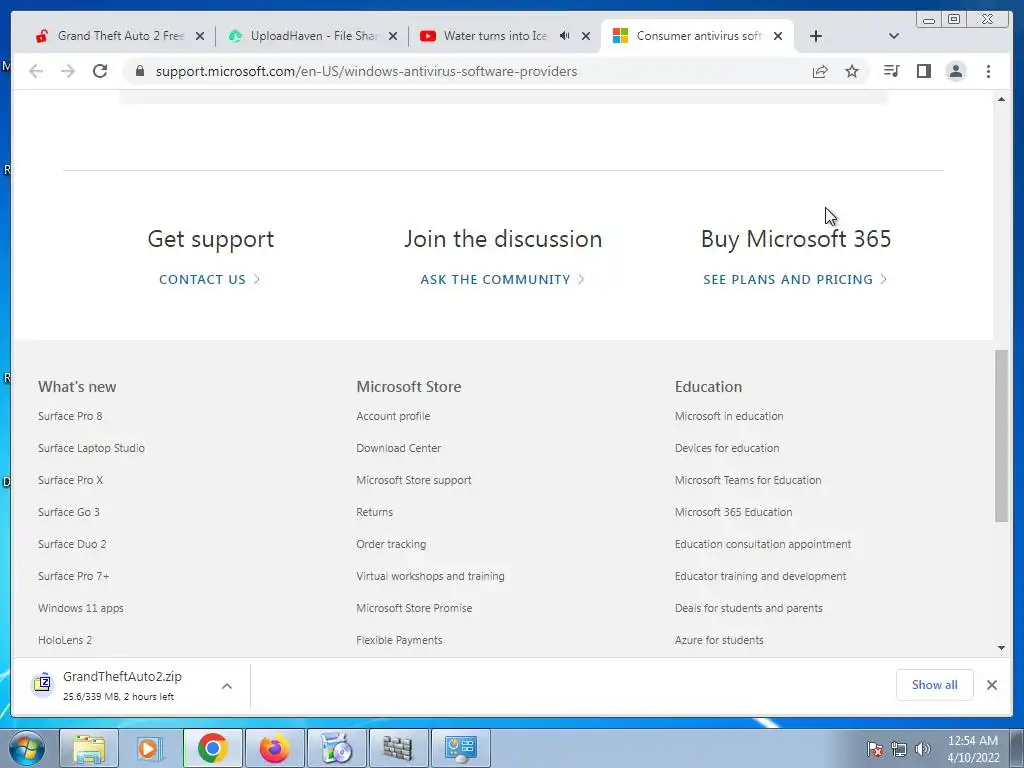
Task: Reload the current page
Action: pos(100,71)
